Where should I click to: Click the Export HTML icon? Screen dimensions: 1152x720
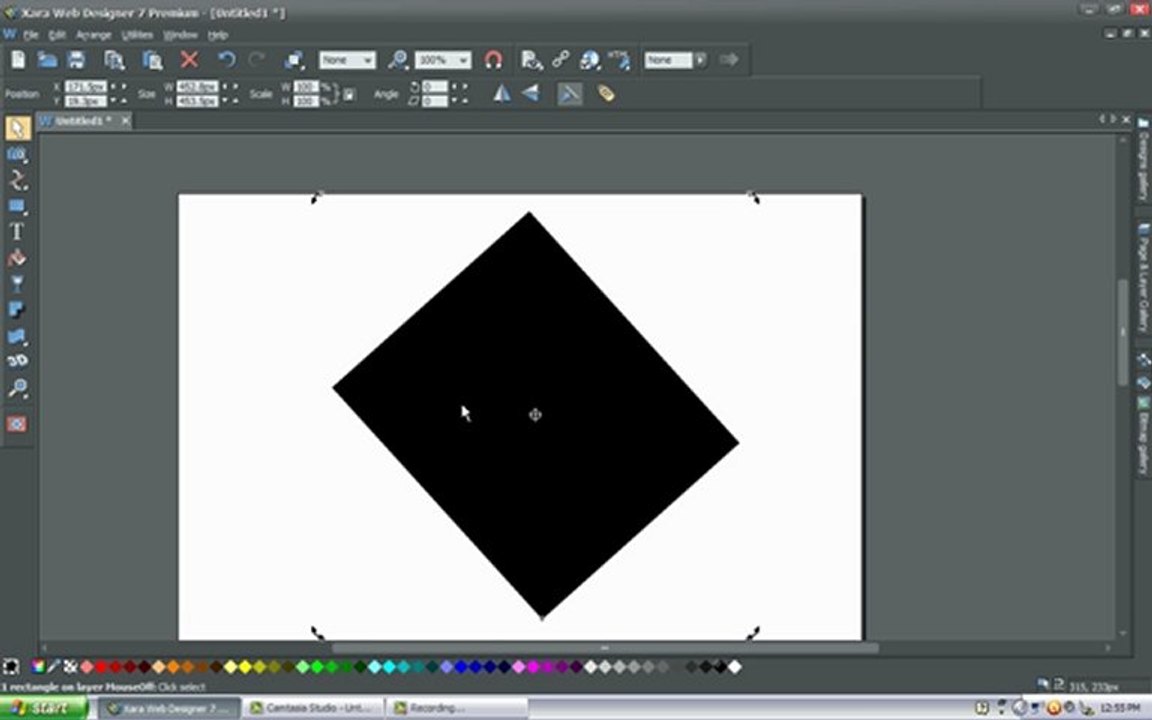(x=619, y=60)
